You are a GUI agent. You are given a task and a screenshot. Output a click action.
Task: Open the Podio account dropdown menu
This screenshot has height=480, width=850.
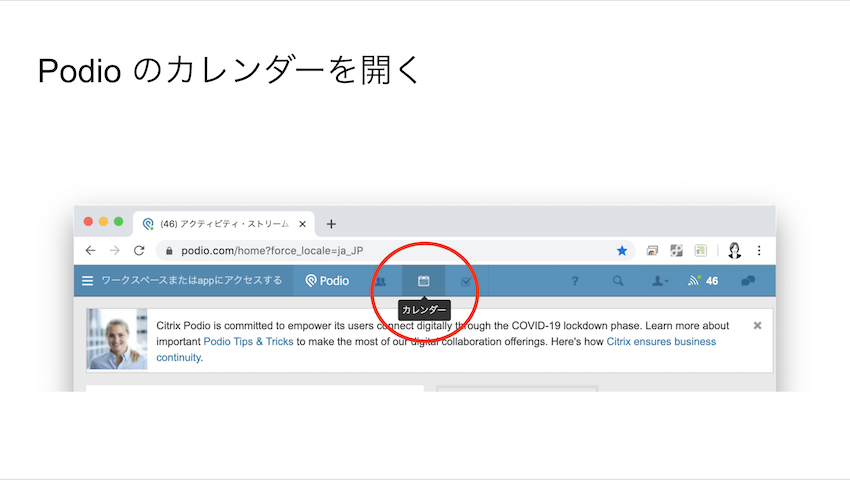[660, 281]
